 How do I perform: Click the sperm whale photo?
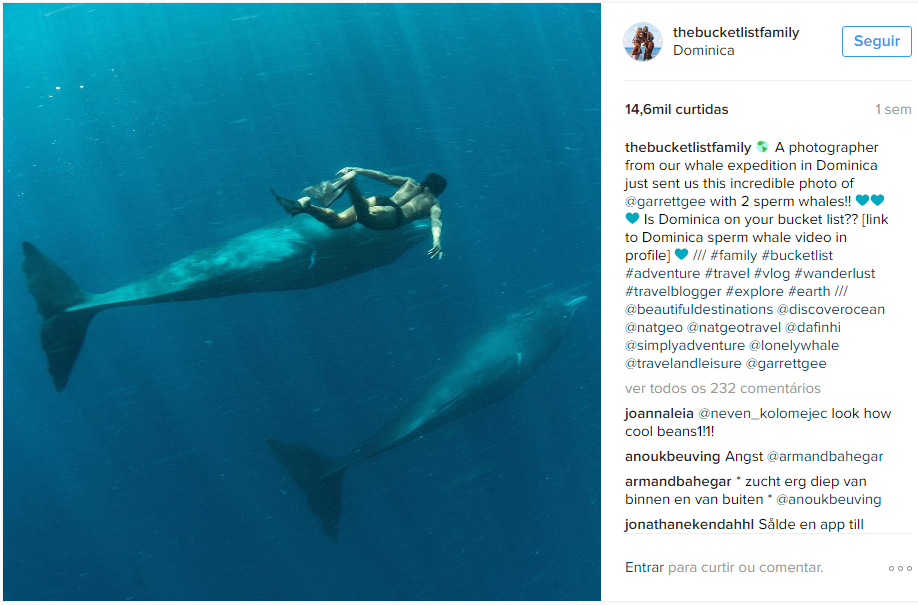coord(301,302)
